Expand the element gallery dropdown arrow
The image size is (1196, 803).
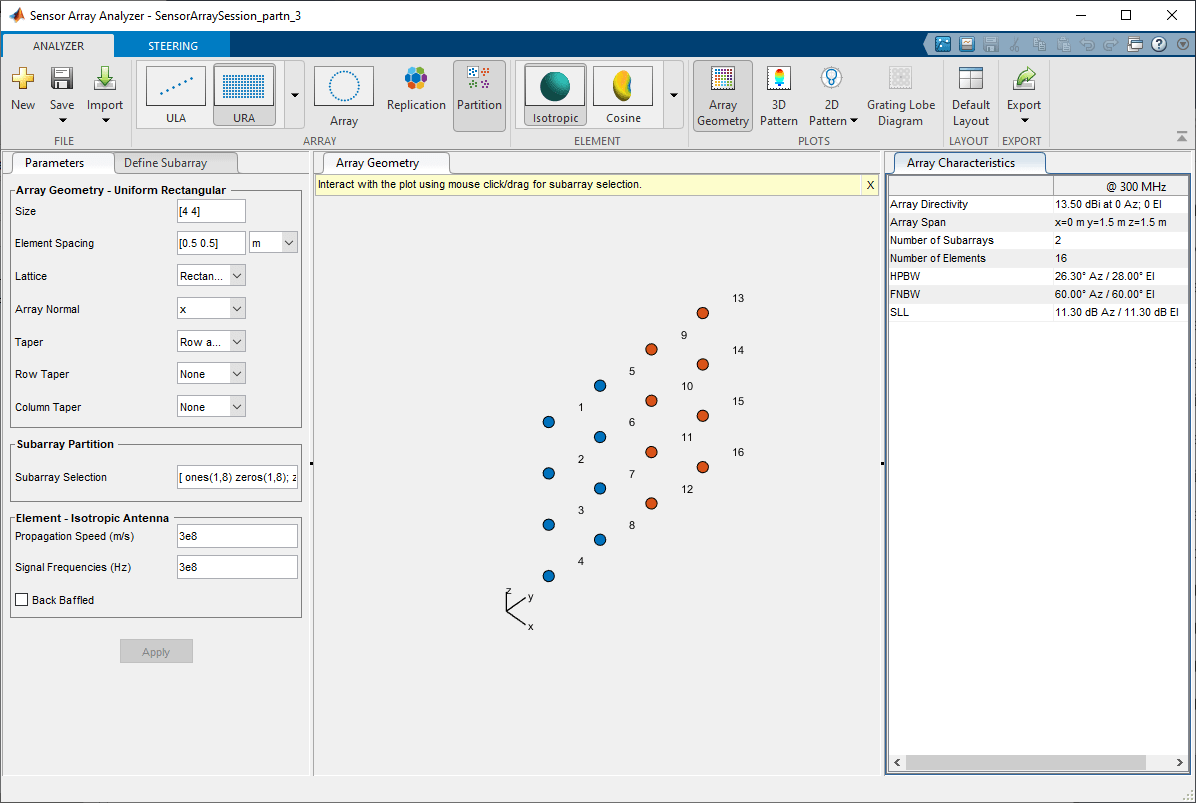point(674,95)
